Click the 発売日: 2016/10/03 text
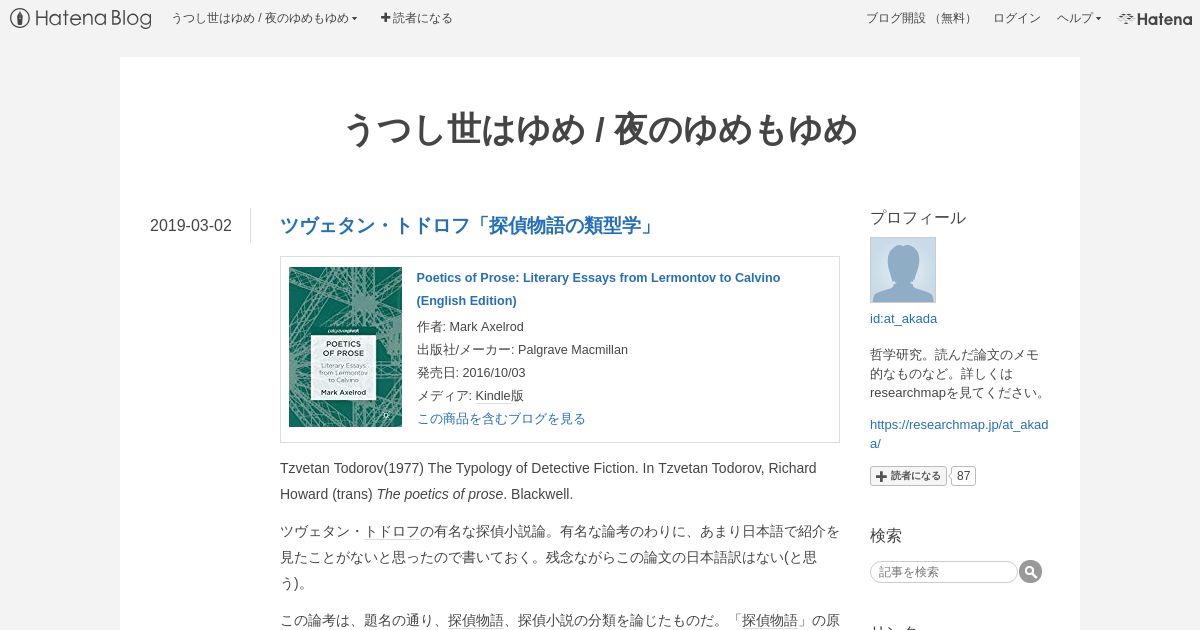 pos(471,373)
